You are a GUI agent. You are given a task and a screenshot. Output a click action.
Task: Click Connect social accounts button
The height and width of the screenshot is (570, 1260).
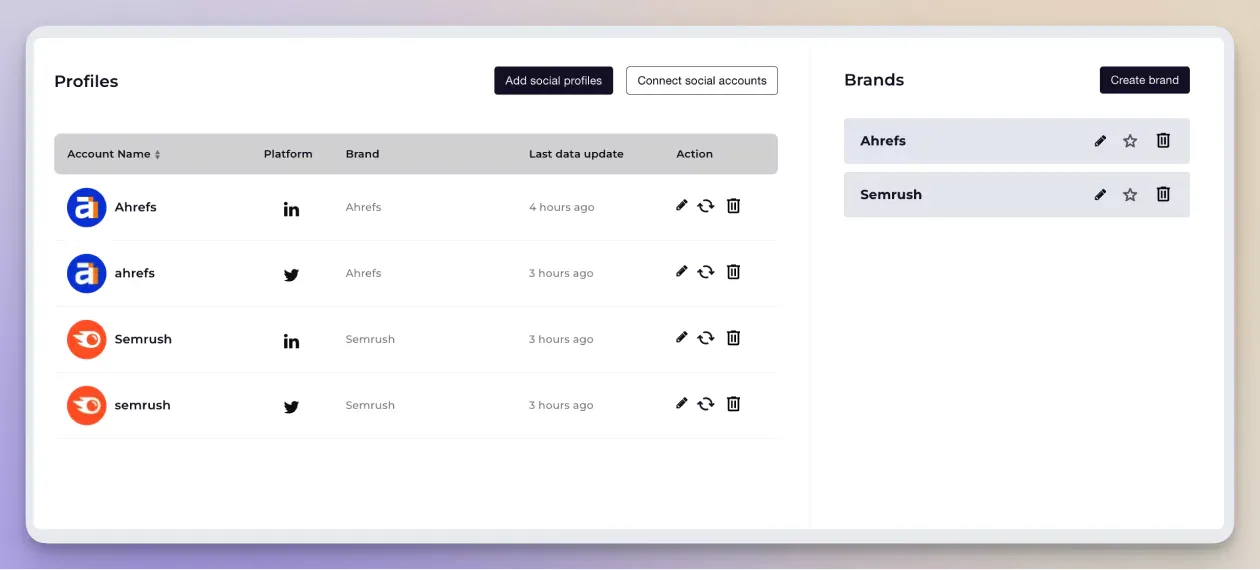(x=702, y=81)
